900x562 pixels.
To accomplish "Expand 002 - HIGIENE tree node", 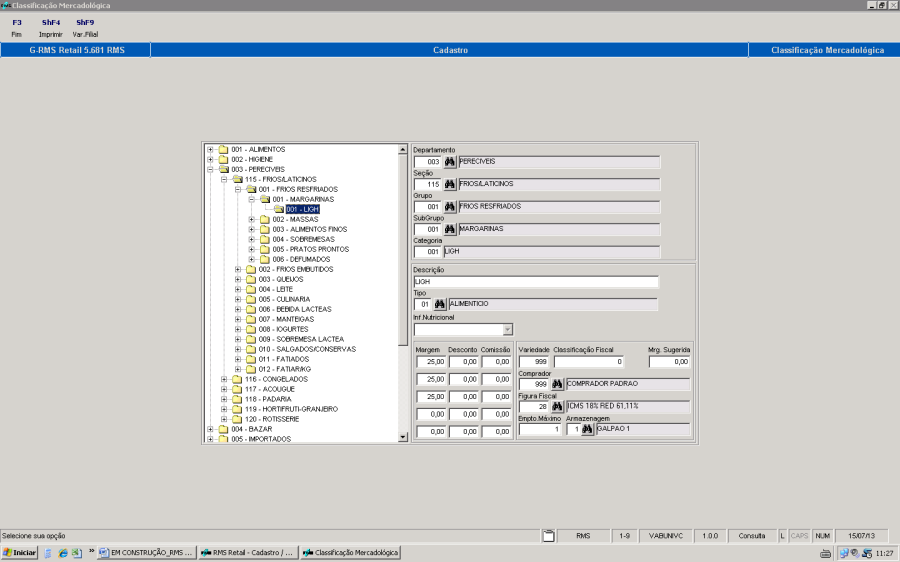I will pyautogui.click(x=210, y=159).
